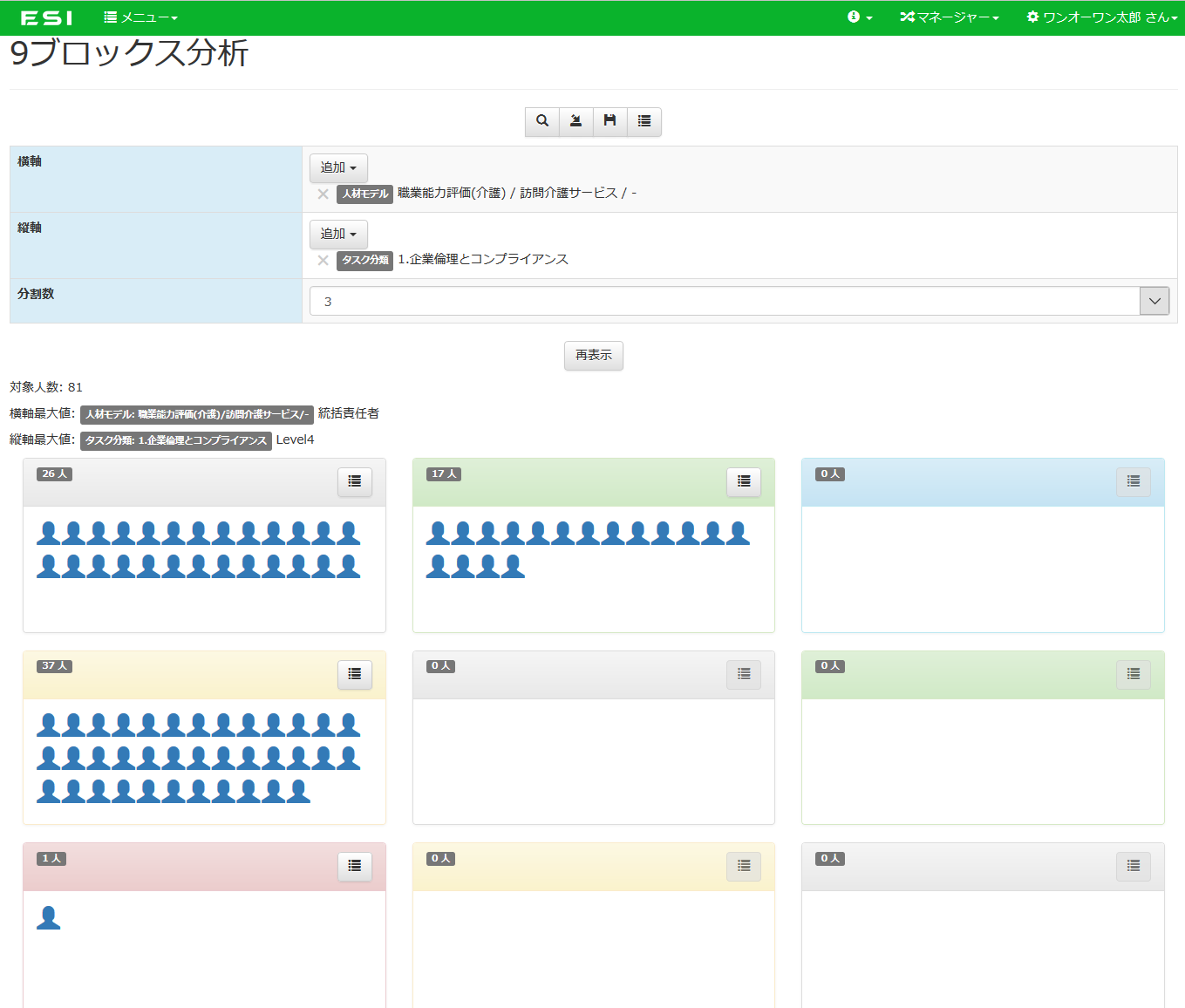Open the マネージャー role dropdown
1185x1008 pixels.
(950, 17)
